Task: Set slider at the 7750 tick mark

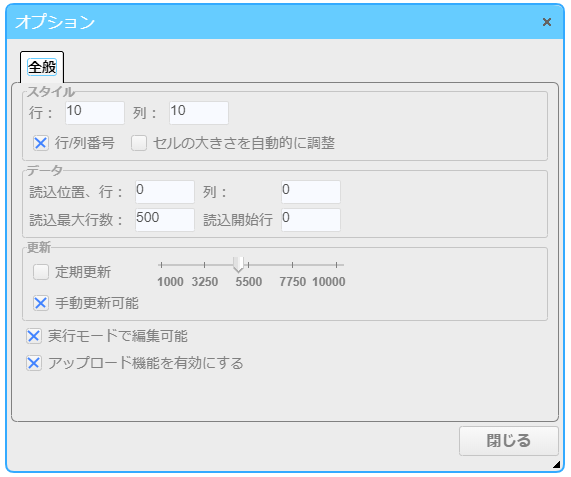Action: point(292,265)
